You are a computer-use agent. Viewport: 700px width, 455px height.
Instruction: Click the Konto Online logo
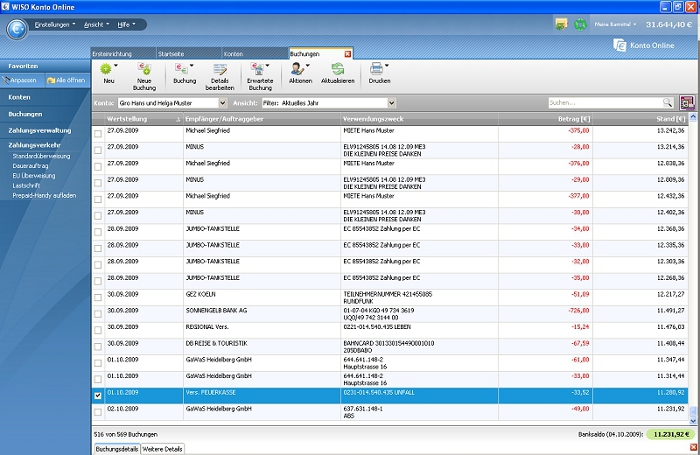click(644, 45)
